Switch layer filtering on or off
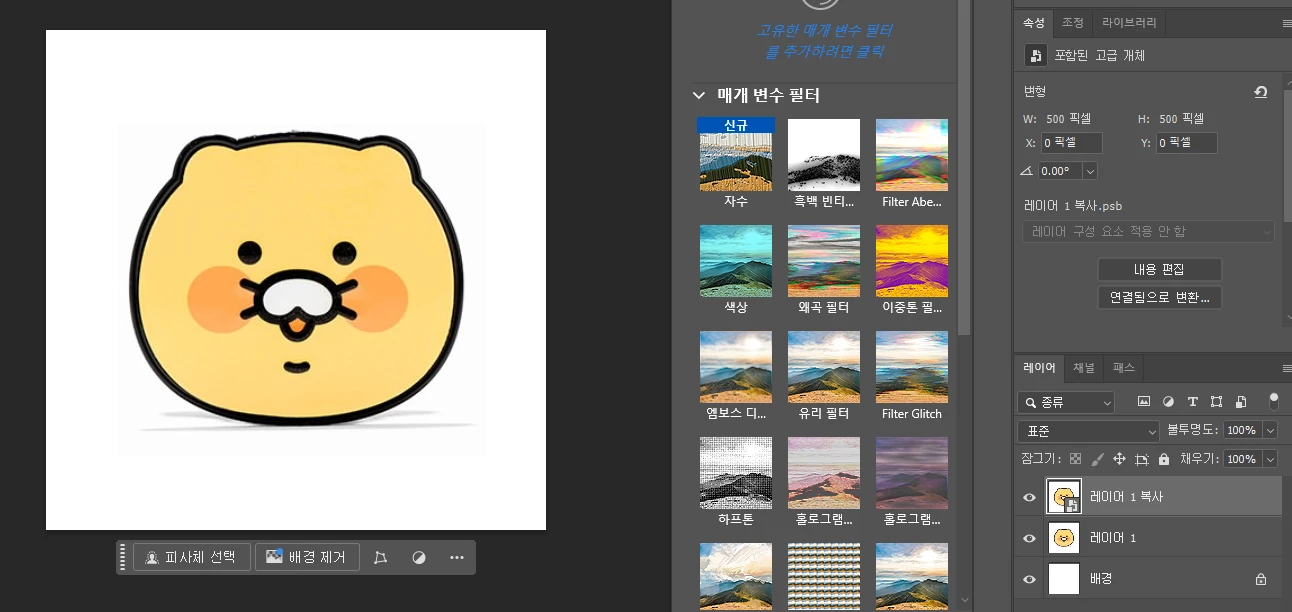Image resolution: width=1292 pixels, height=612 pixels. click(1273, 401)
